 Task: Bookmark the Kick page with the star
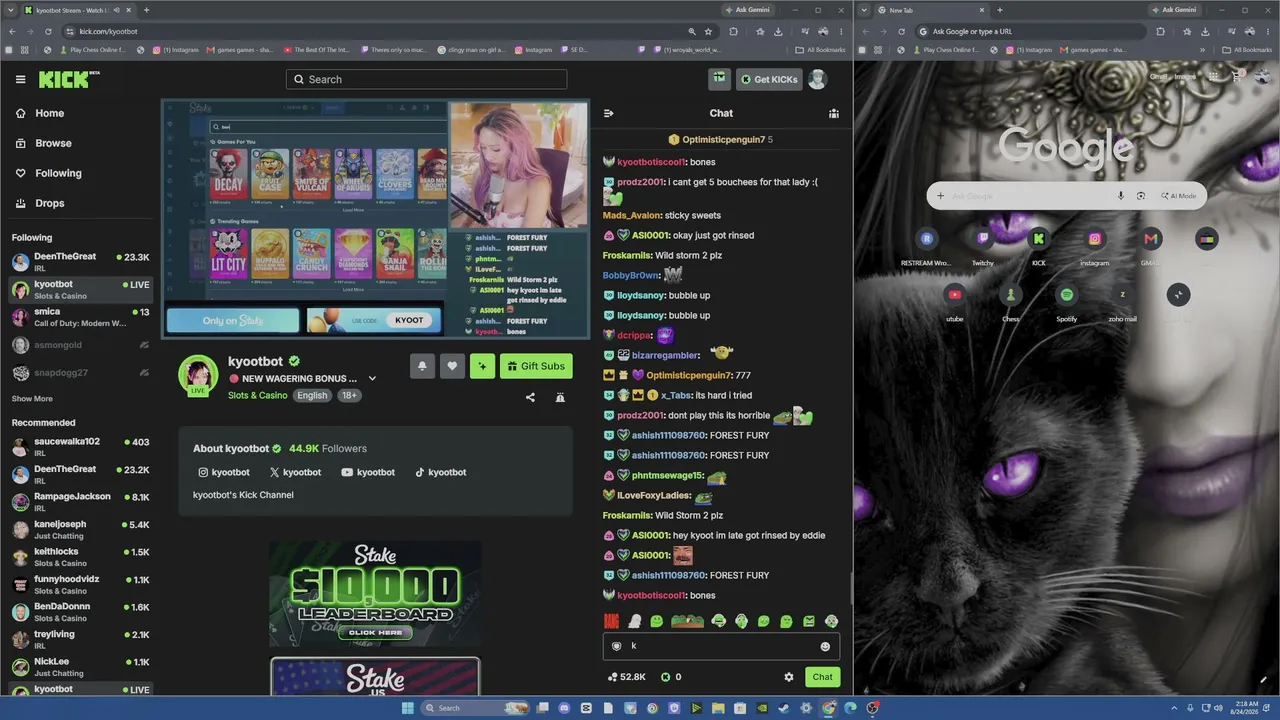[x=707, y=31]
